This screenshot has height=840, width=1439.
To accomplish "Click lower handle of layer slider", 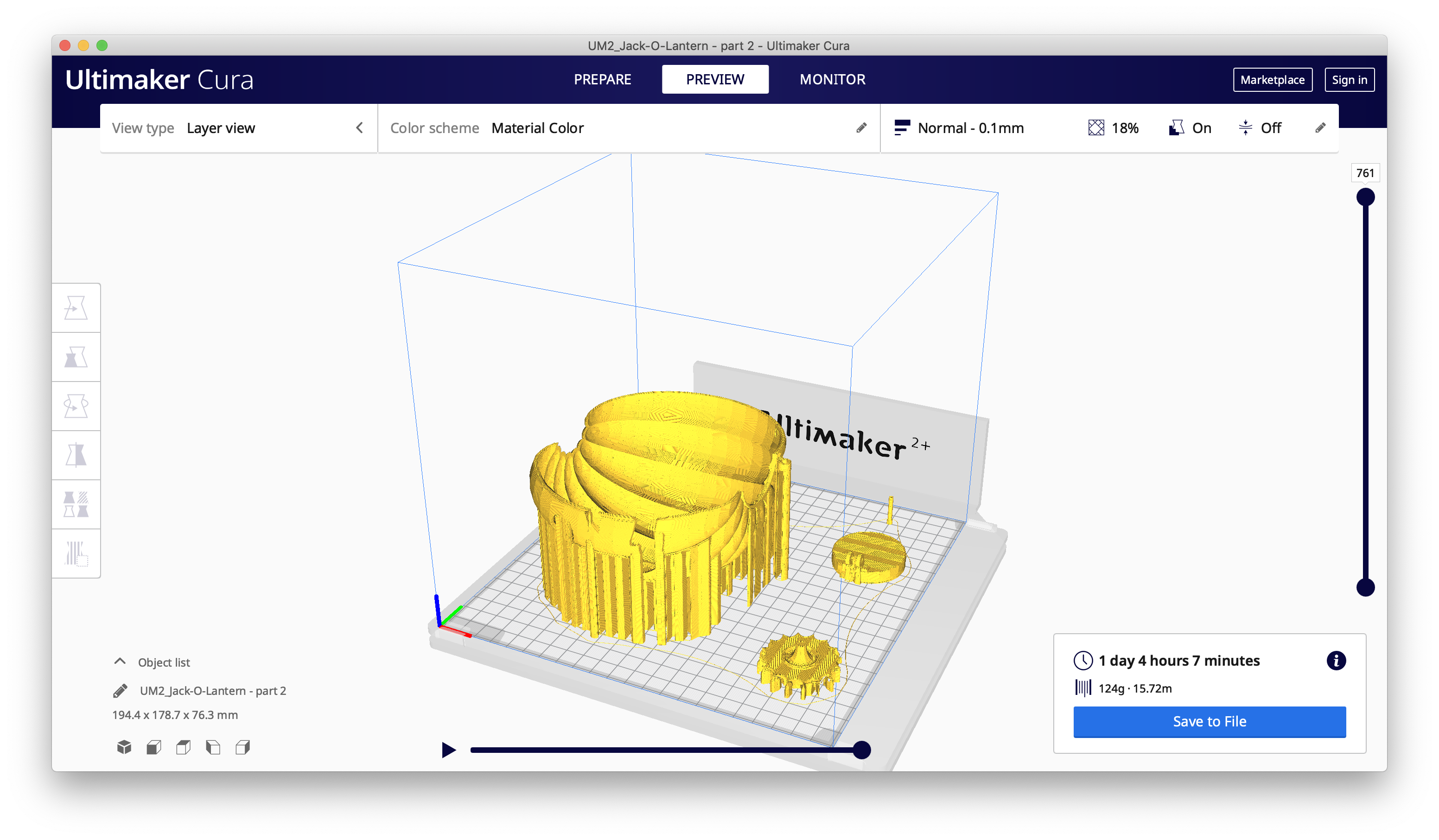I will pyautogui.click(x=1365, y=587).
